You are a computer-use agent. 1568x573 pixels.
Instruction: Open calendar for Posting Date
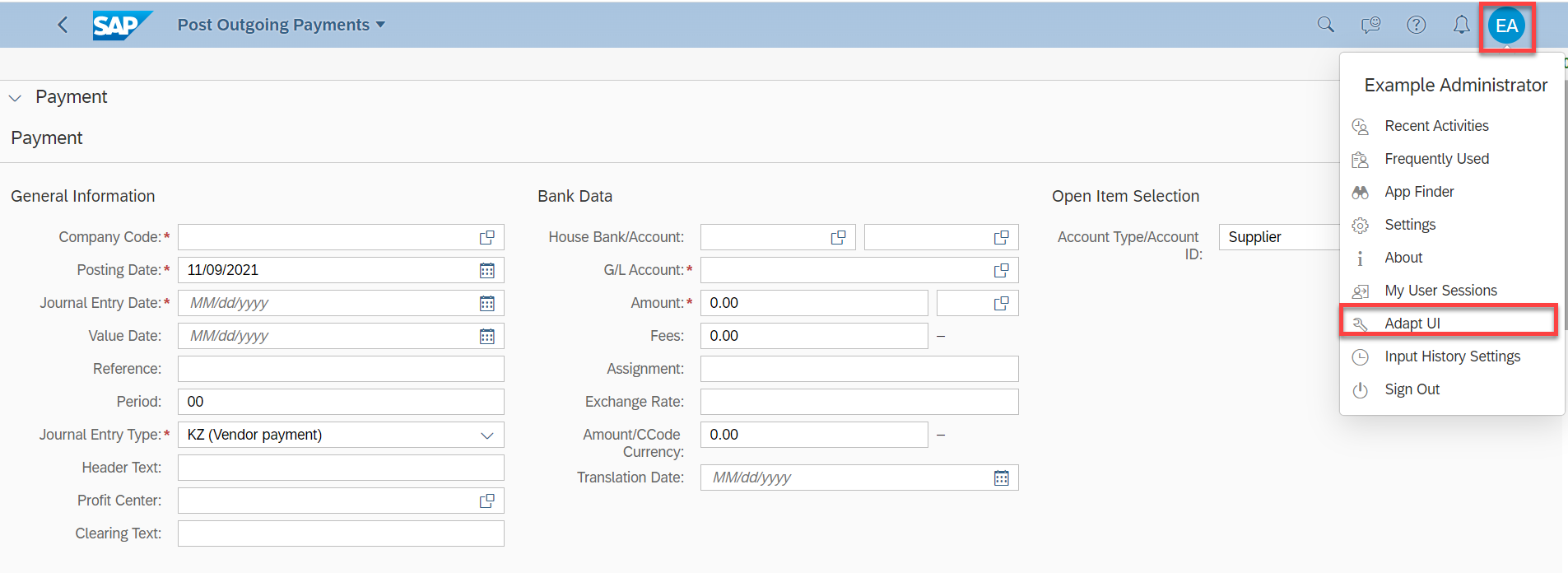[487, 270]
